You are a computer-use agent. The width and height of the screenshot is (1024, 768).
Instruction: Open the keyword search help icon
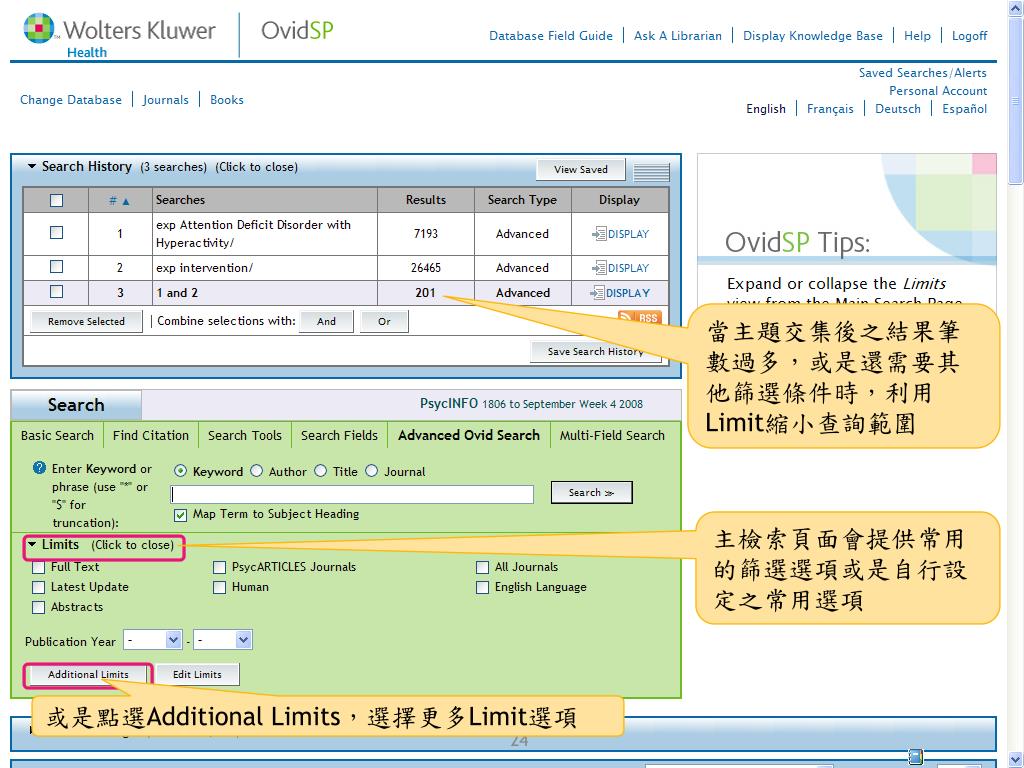pos(40,468)
